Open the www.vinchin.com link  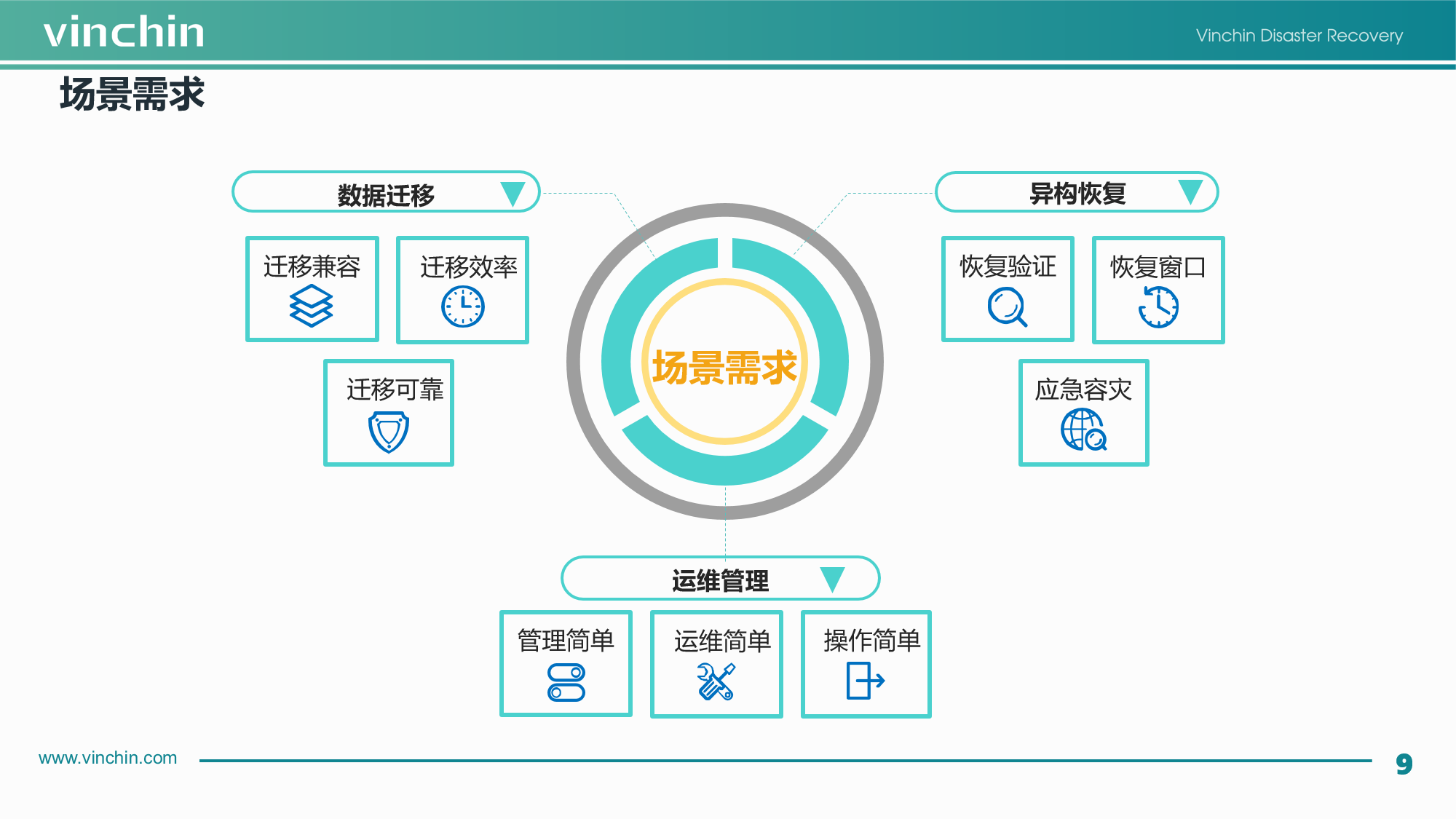[x=108, y=758]
